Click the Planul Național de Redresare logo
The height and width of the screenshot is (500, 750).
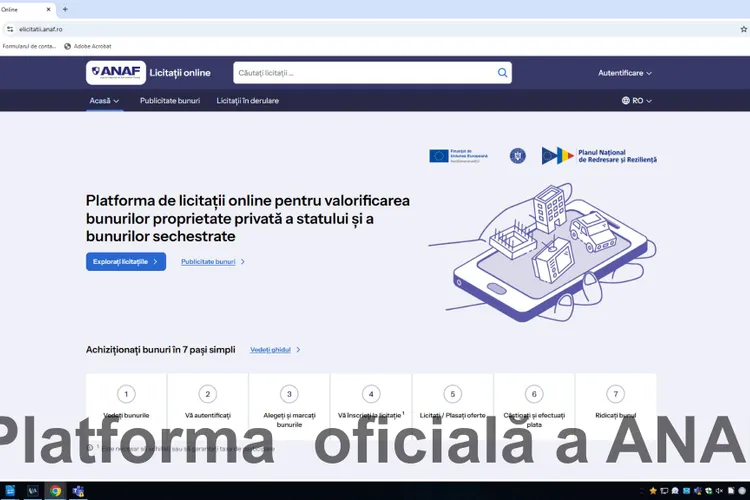(599, 156)
